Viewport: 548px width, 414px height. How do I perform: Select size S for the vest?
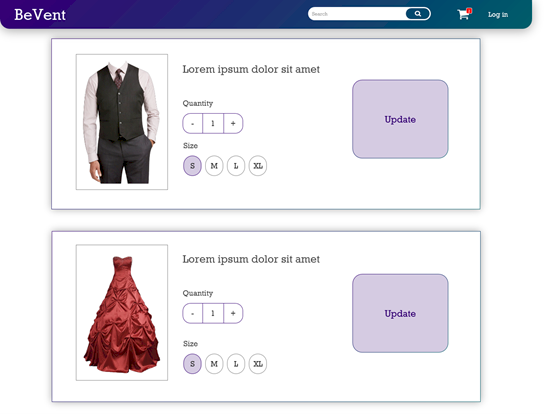pyautogui.click(x=192, y=166)
